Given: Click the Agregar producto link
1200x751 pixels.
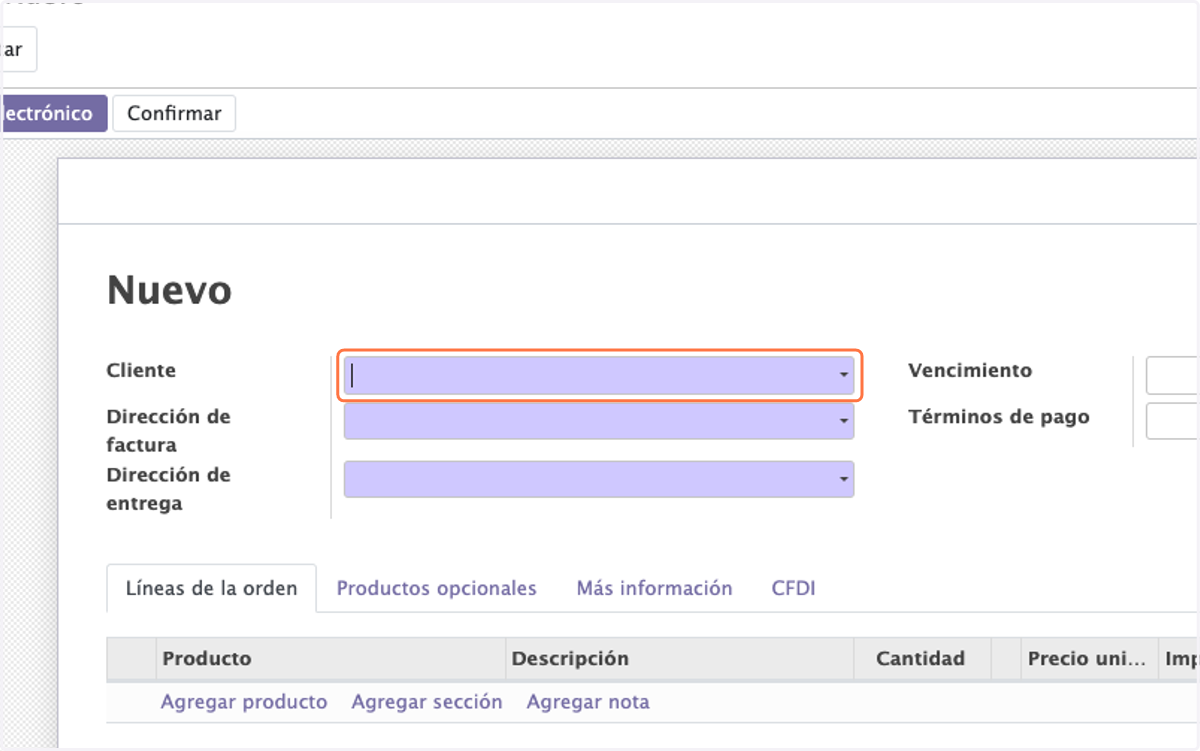Looking at the screenshot, I should coord(244,702).
